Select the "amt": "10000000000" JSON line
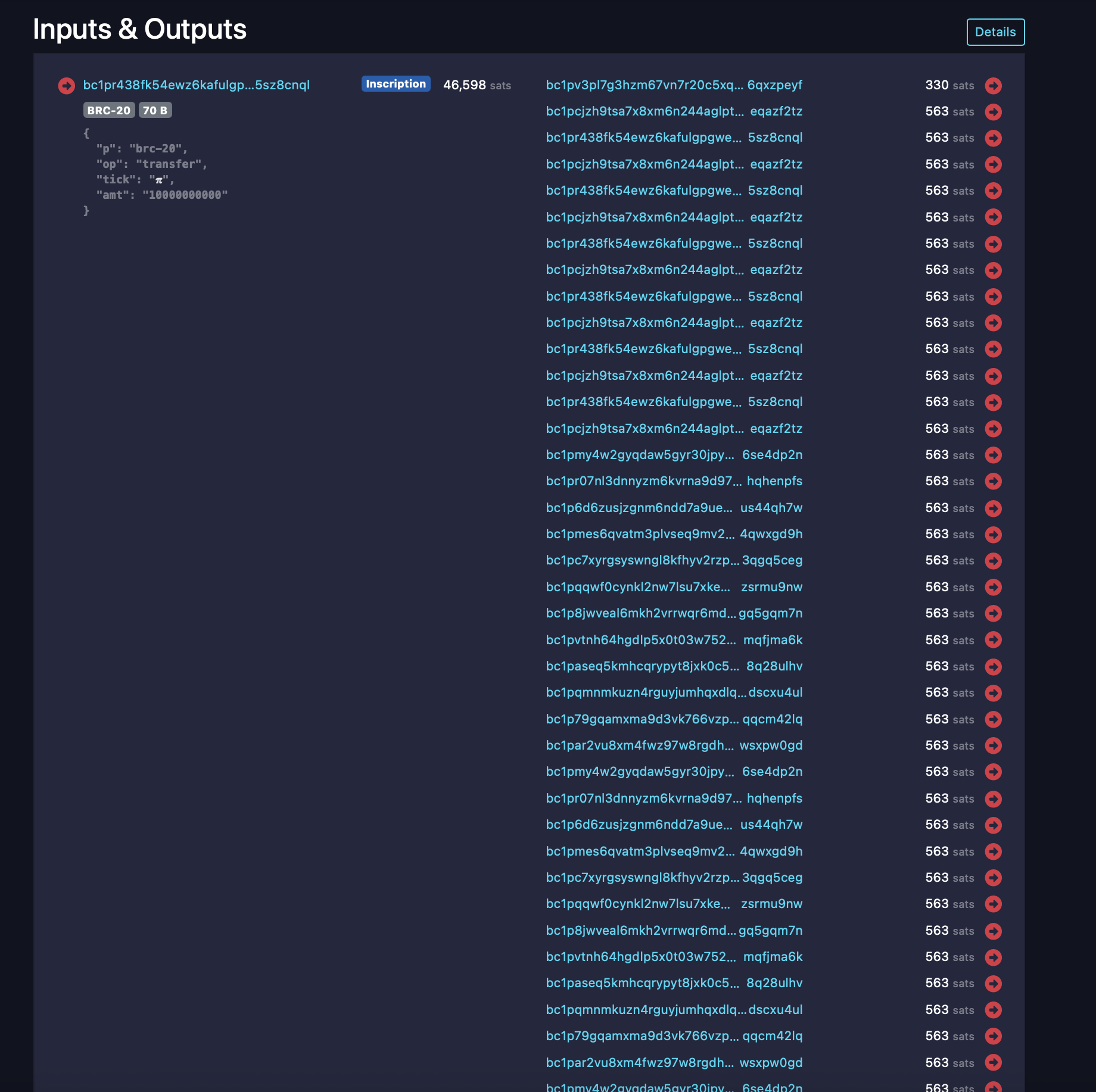 [162, 195]
